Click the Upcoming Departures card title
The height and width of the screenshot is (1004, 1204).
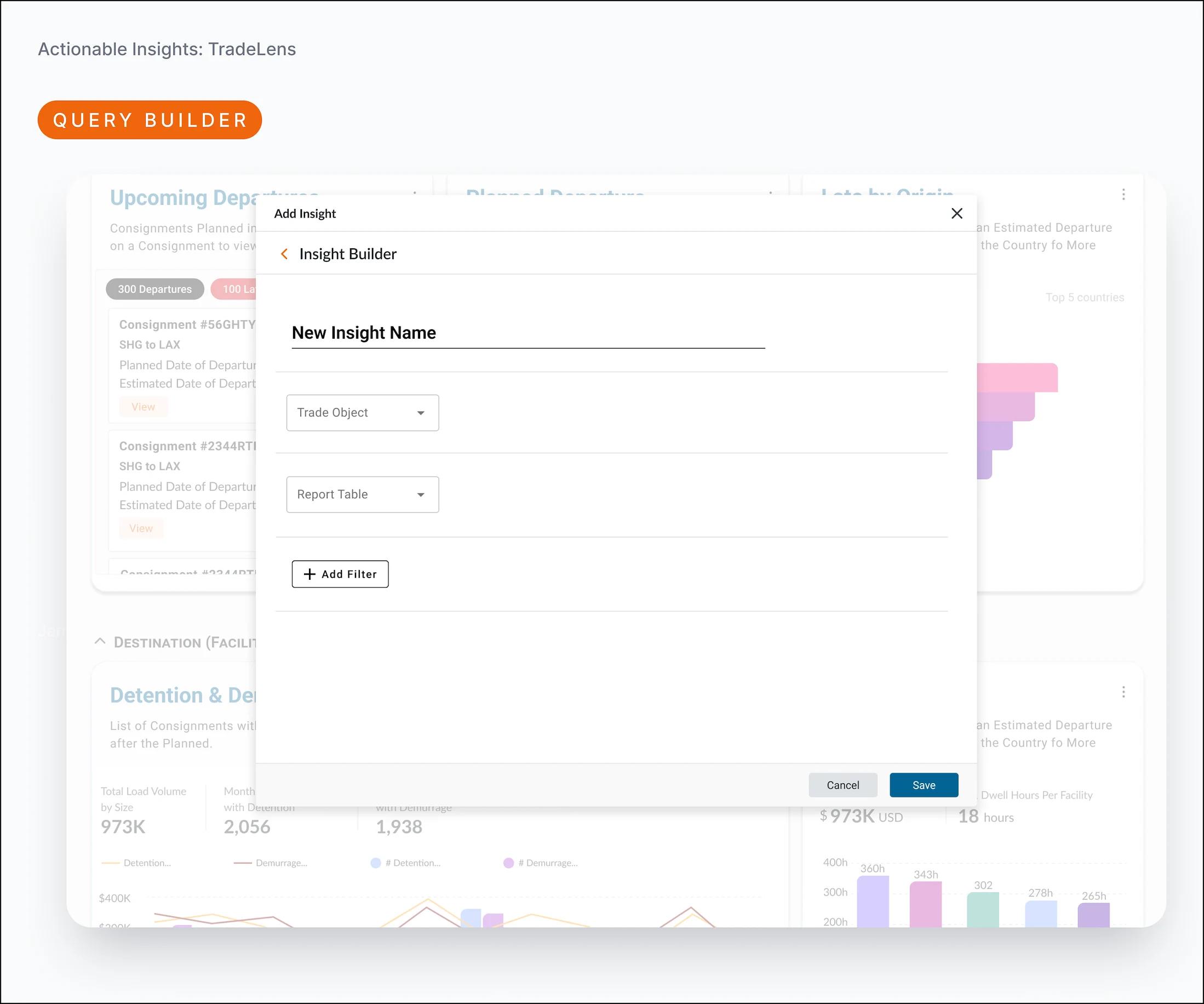[183, 198]
